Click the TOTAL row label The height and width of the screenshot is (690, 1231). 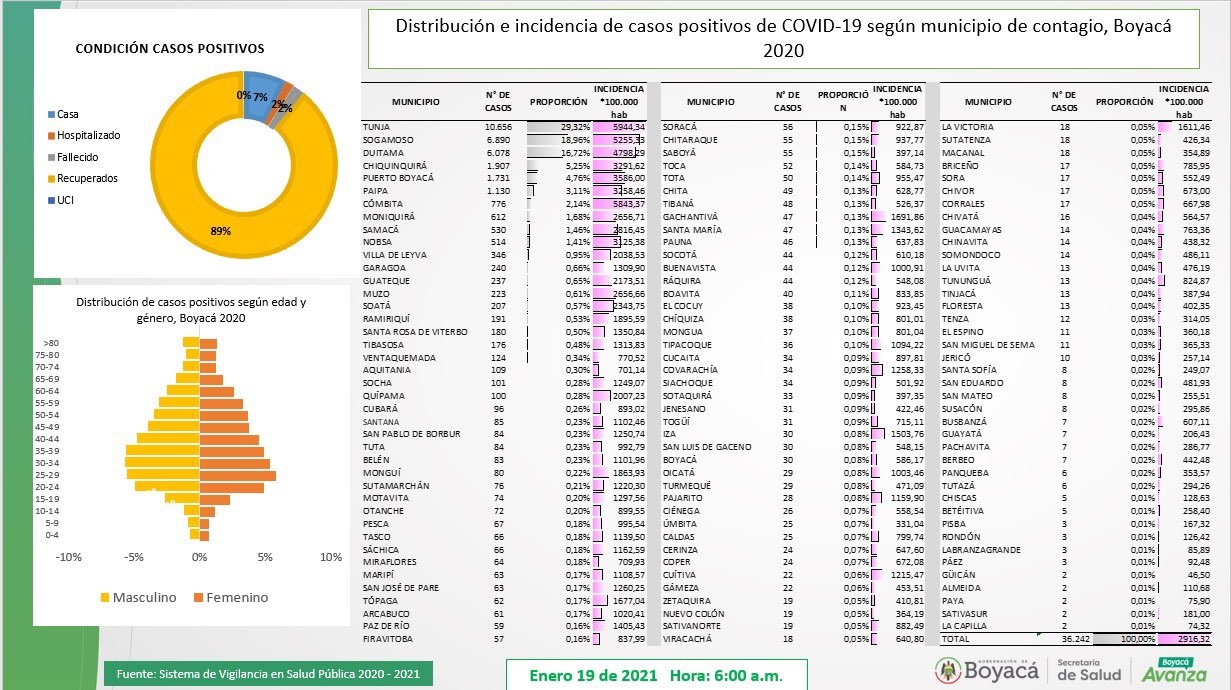[x=956, y=637]
